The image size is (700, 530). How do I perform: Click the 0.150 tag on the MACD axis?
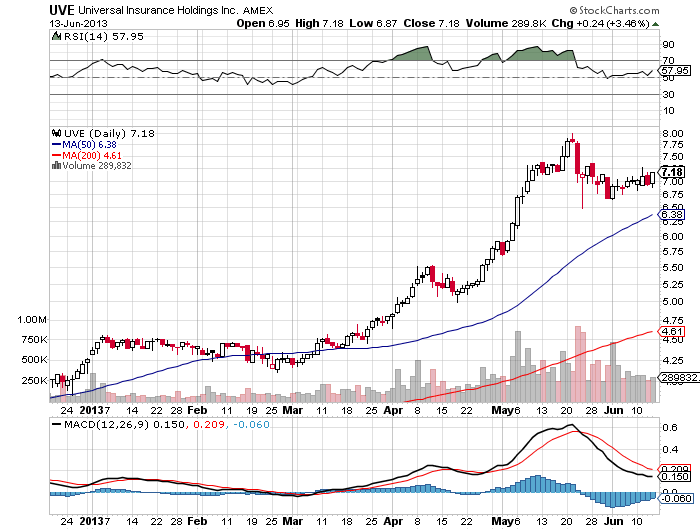pos(675,477)
